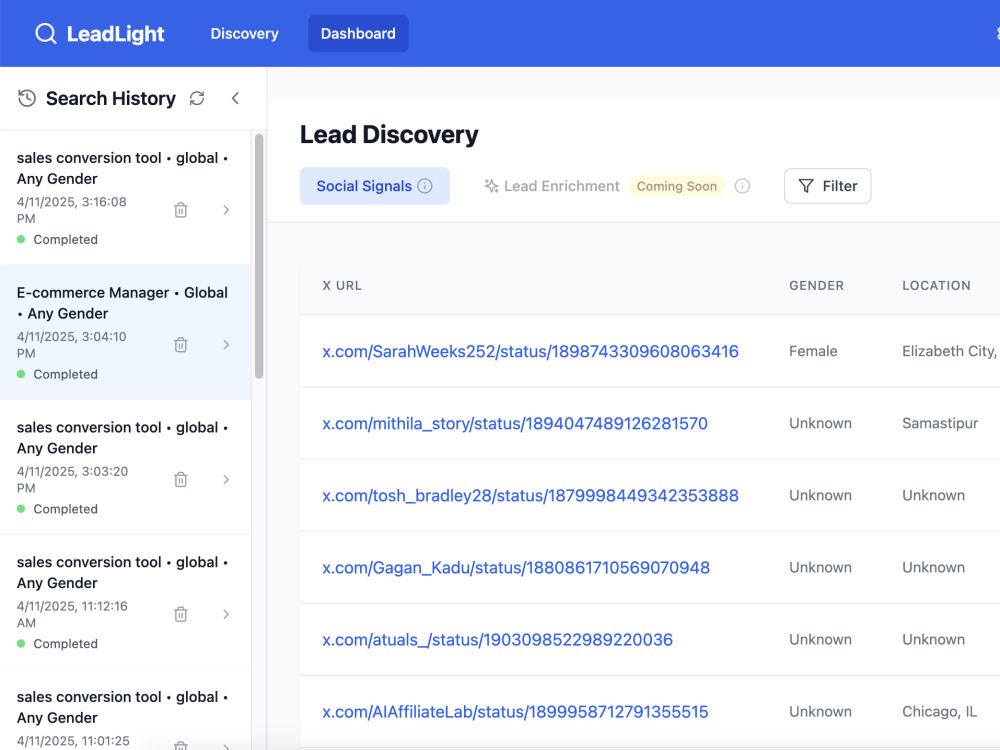Show info icon next to Coming Soon

pyautogui.click(x=742, y=186)
